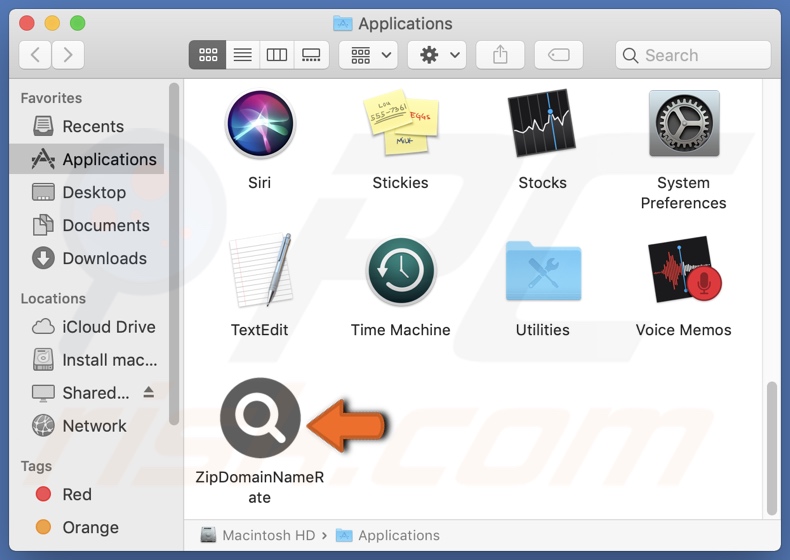The height and width of the screenshot is (560, 790).
Task: Click the Favorites section header
Action: tap(51, 98)
